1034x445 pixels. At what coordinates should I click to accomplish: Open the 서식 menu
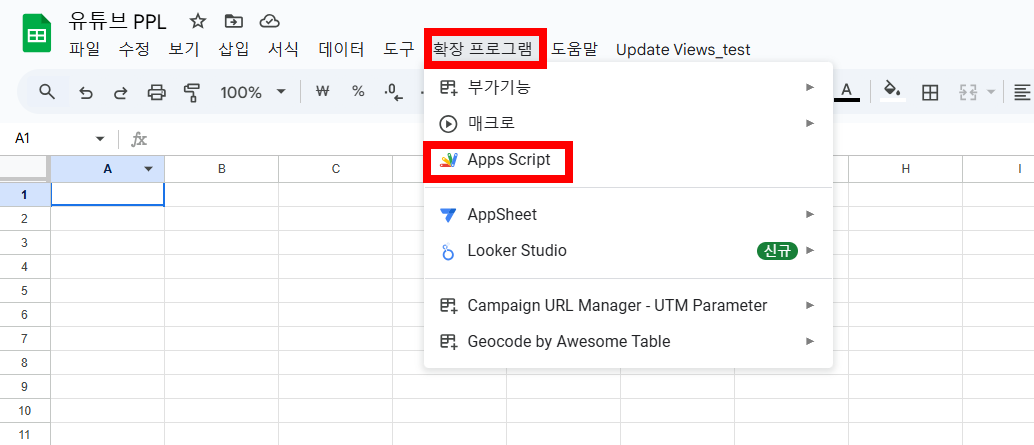(284, 49)
